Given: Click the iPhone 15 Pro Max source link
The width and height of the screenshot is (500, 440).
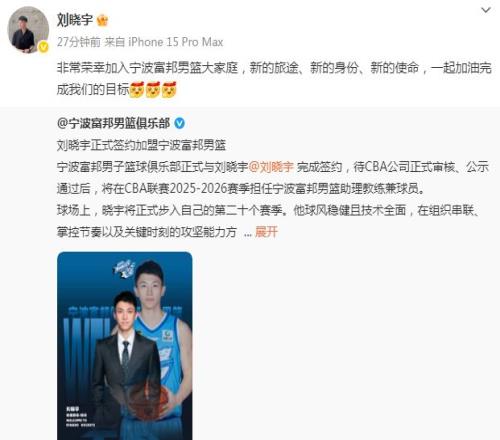Looking at the screenshot, I should click(176, 42).
